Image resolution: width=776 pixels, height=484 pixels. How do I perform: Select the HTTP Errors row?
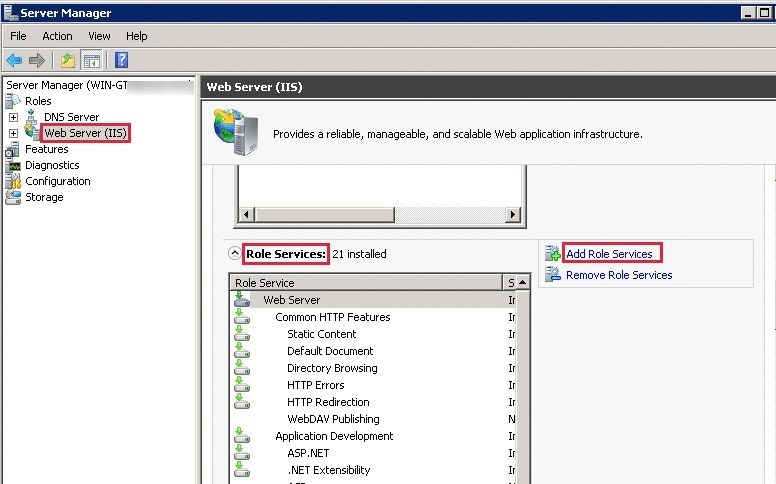[x=315, y=385]
